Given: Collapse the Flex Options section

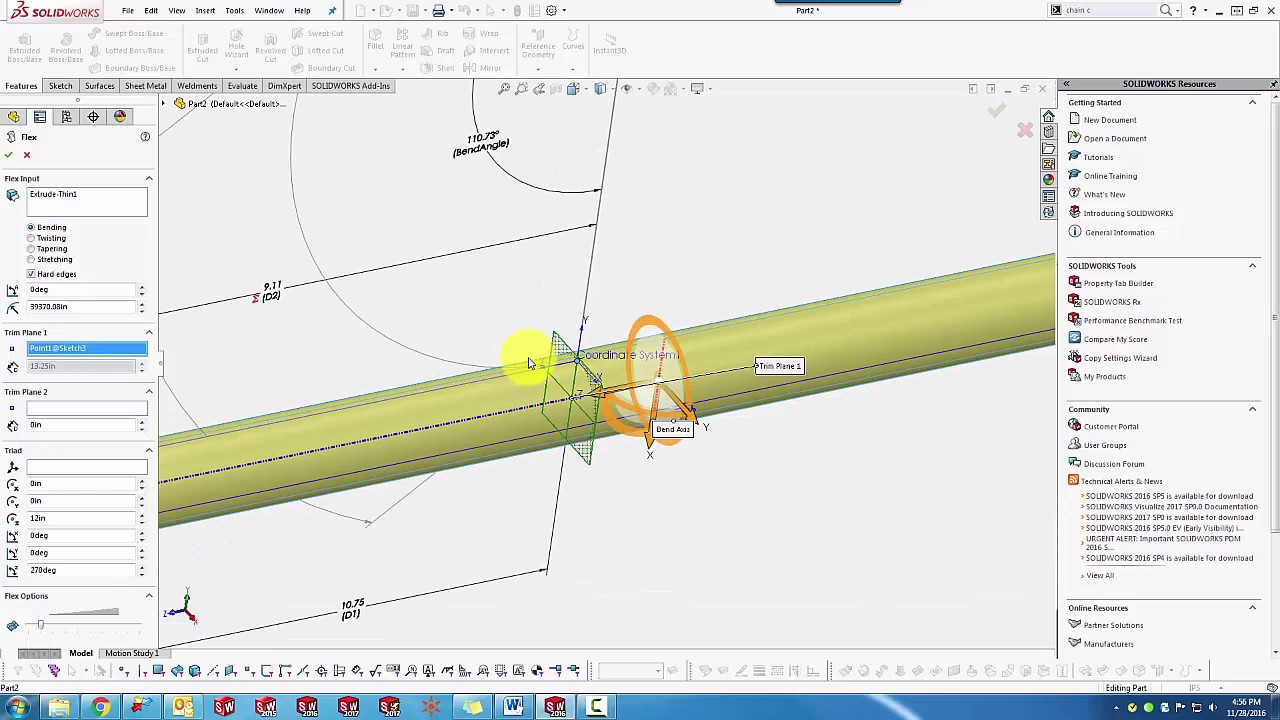Looking at the screenshot, I should [x=149, y=596].
